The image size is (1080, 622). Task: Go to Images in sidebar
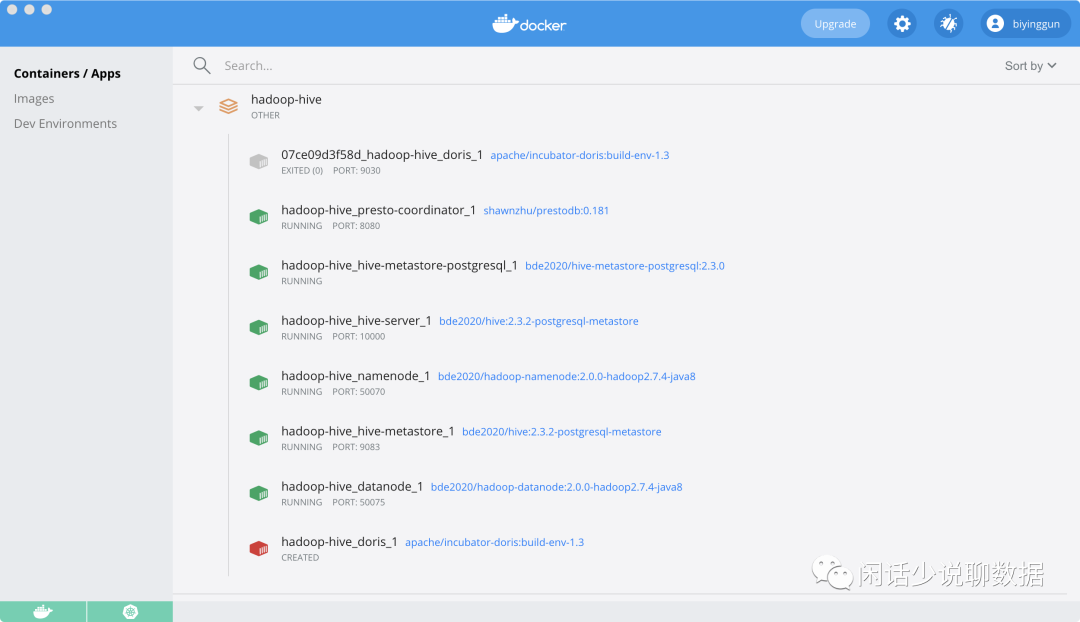point(34,99)
